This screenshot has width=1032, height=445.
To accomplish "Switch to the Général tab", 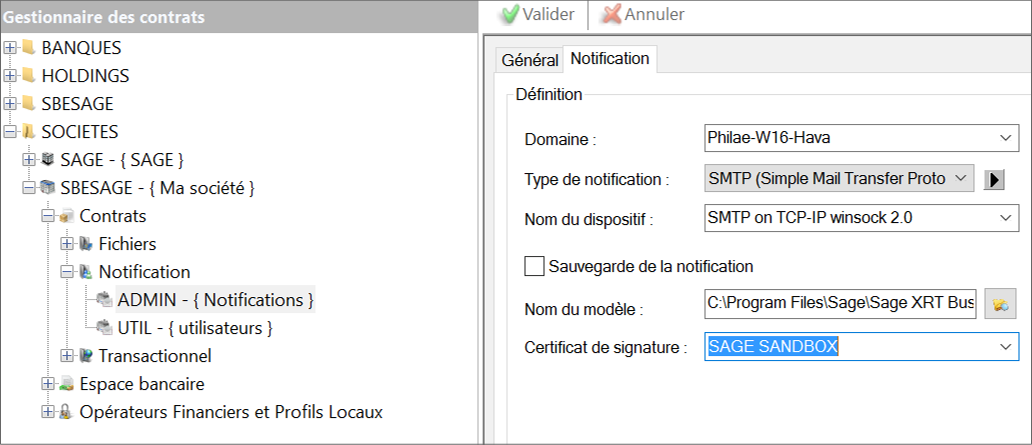I will 529,60.
